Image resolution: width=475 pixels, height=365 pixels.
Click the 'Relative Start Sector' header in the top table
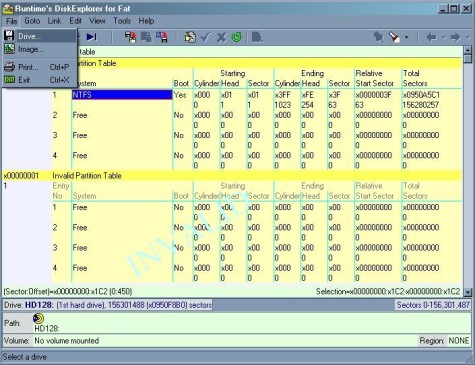375,78
